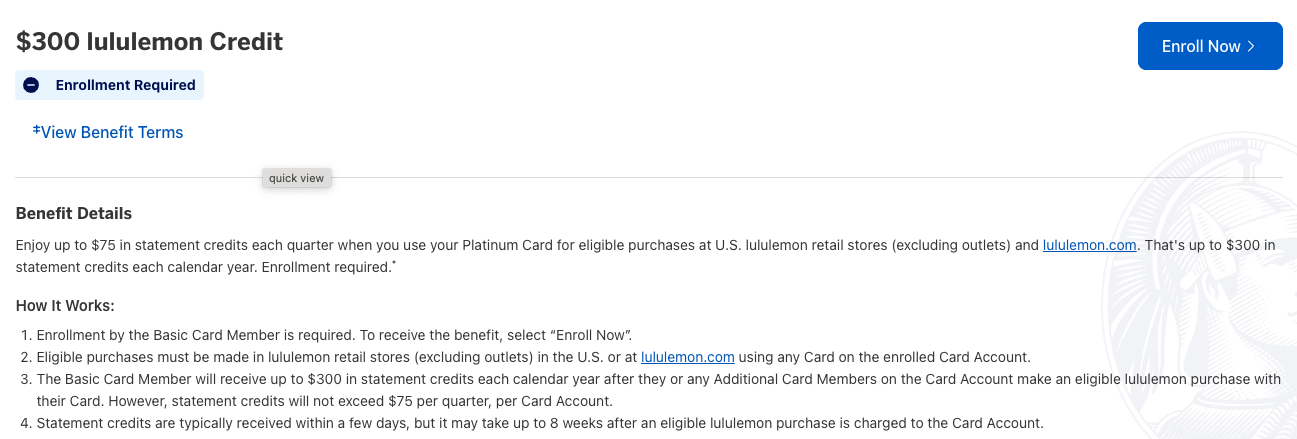Click the paragraph starting Enjoy up to $75

tap(646, 256)
